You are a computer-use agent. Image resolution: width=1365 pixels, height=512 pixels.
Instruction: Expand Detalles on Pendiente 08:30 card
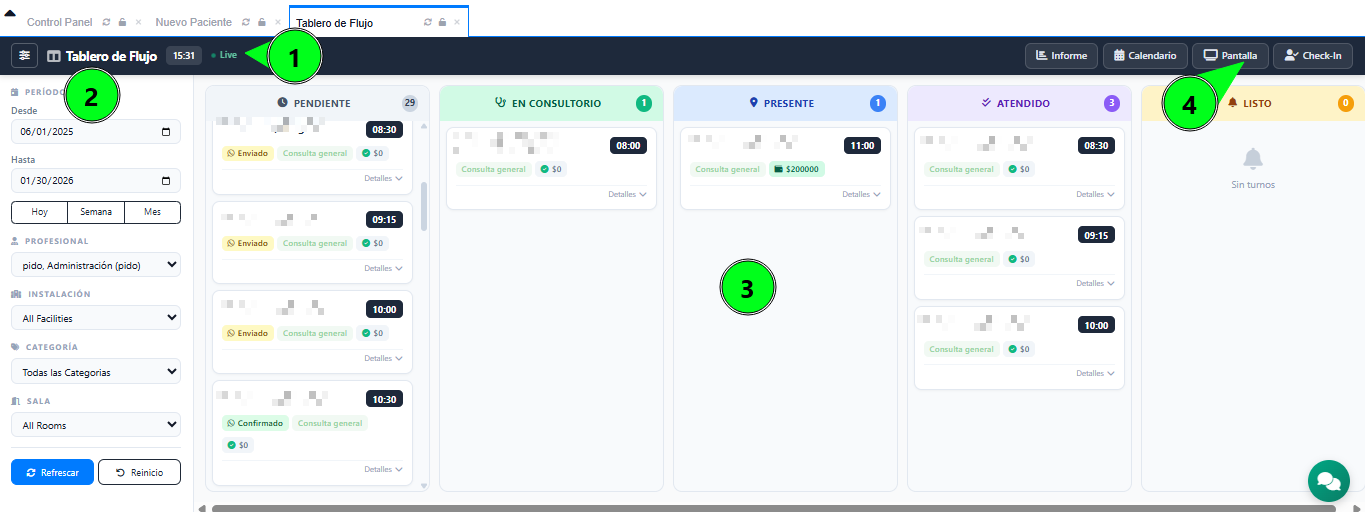point(383,178)
